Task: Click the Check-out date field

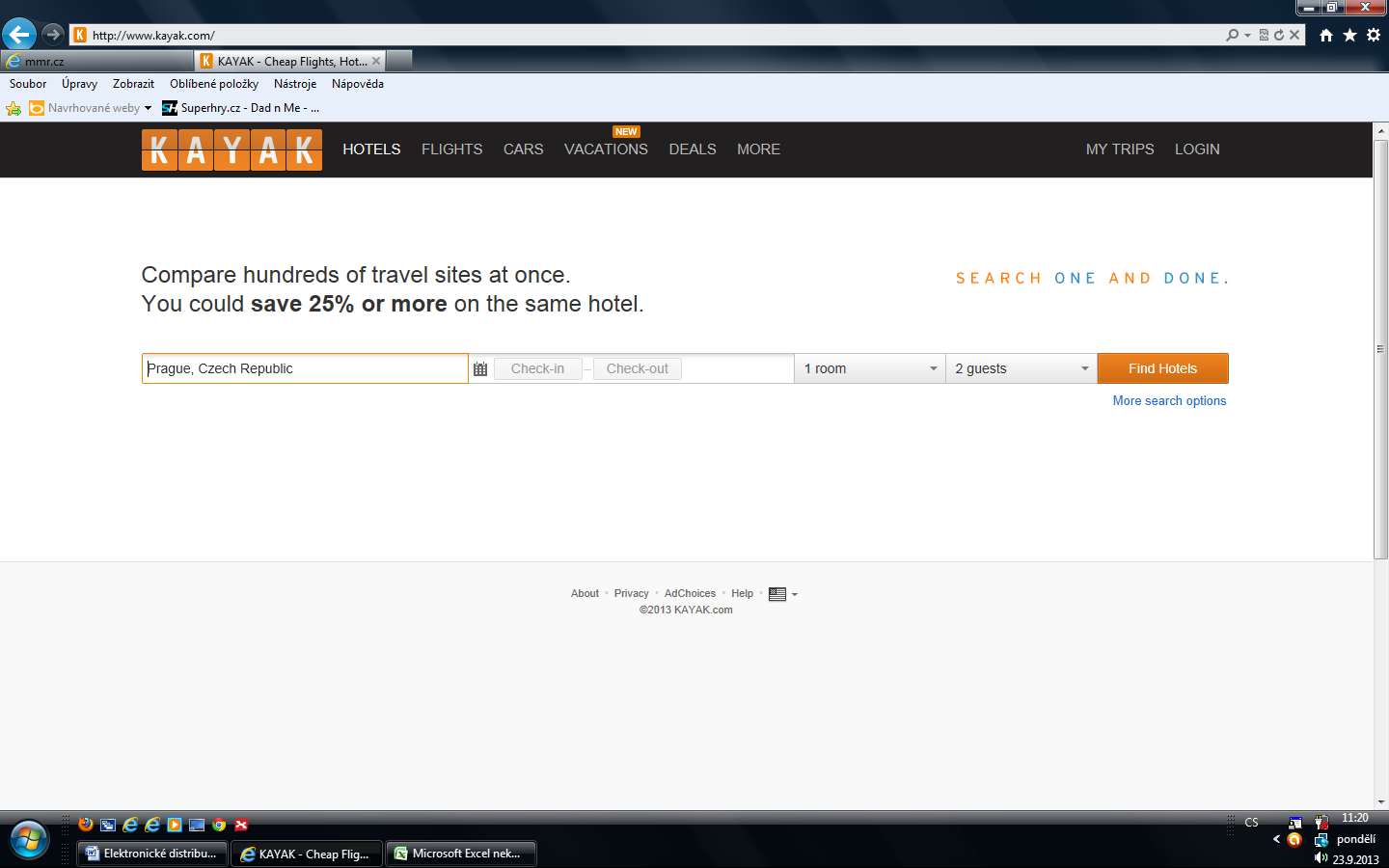Action: coord(638,368)
